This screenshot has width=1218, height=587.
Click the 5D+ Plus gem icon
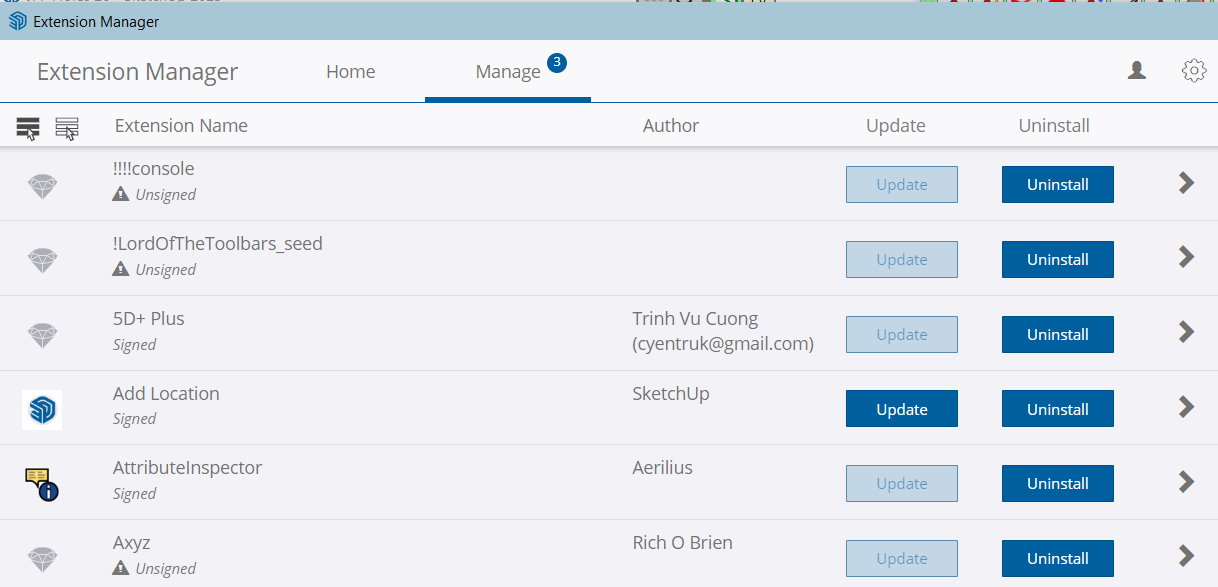(42, 335)
